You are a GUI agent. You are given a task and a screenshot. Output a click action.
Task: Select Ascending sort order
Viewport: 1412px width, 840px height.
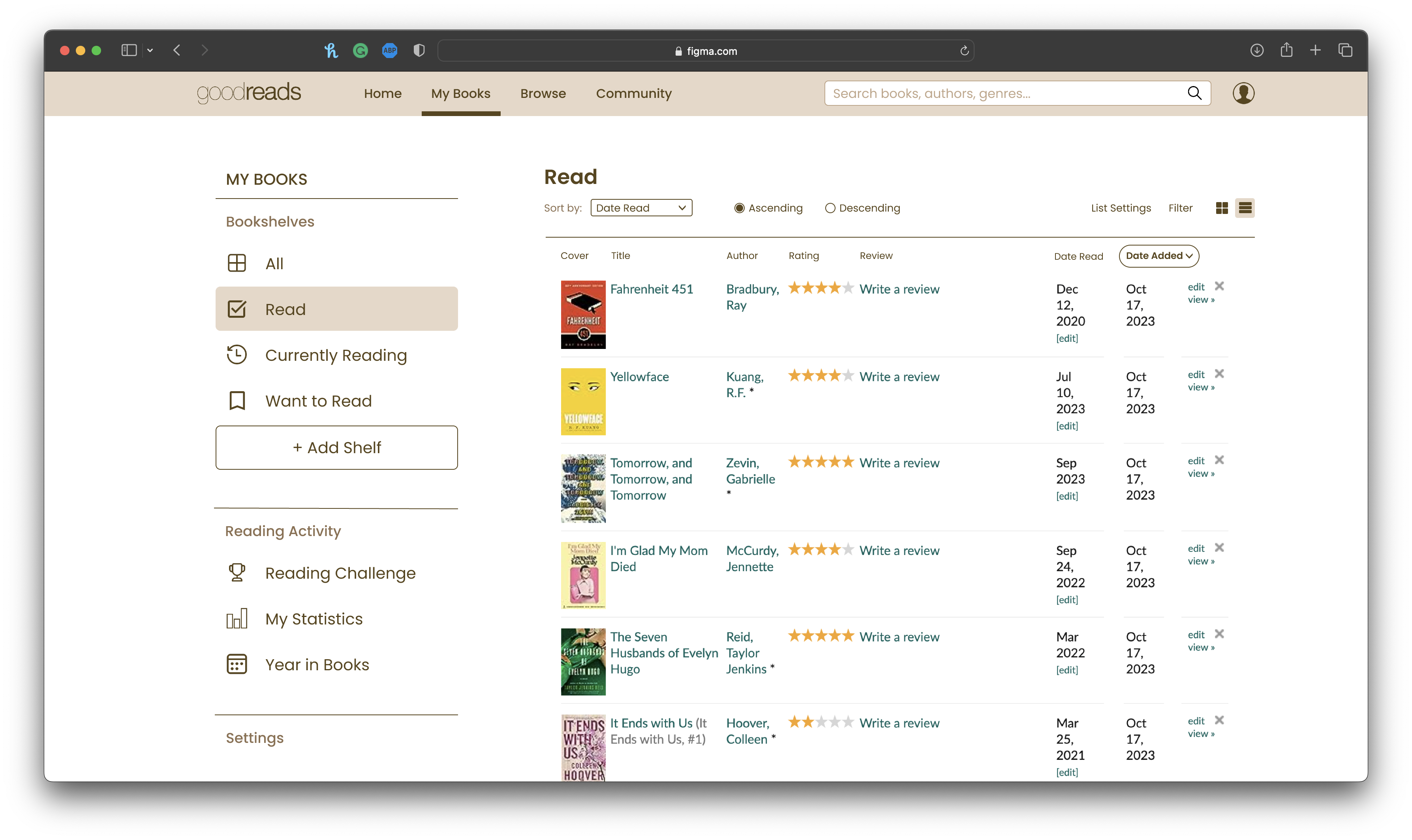pos(739,208)
